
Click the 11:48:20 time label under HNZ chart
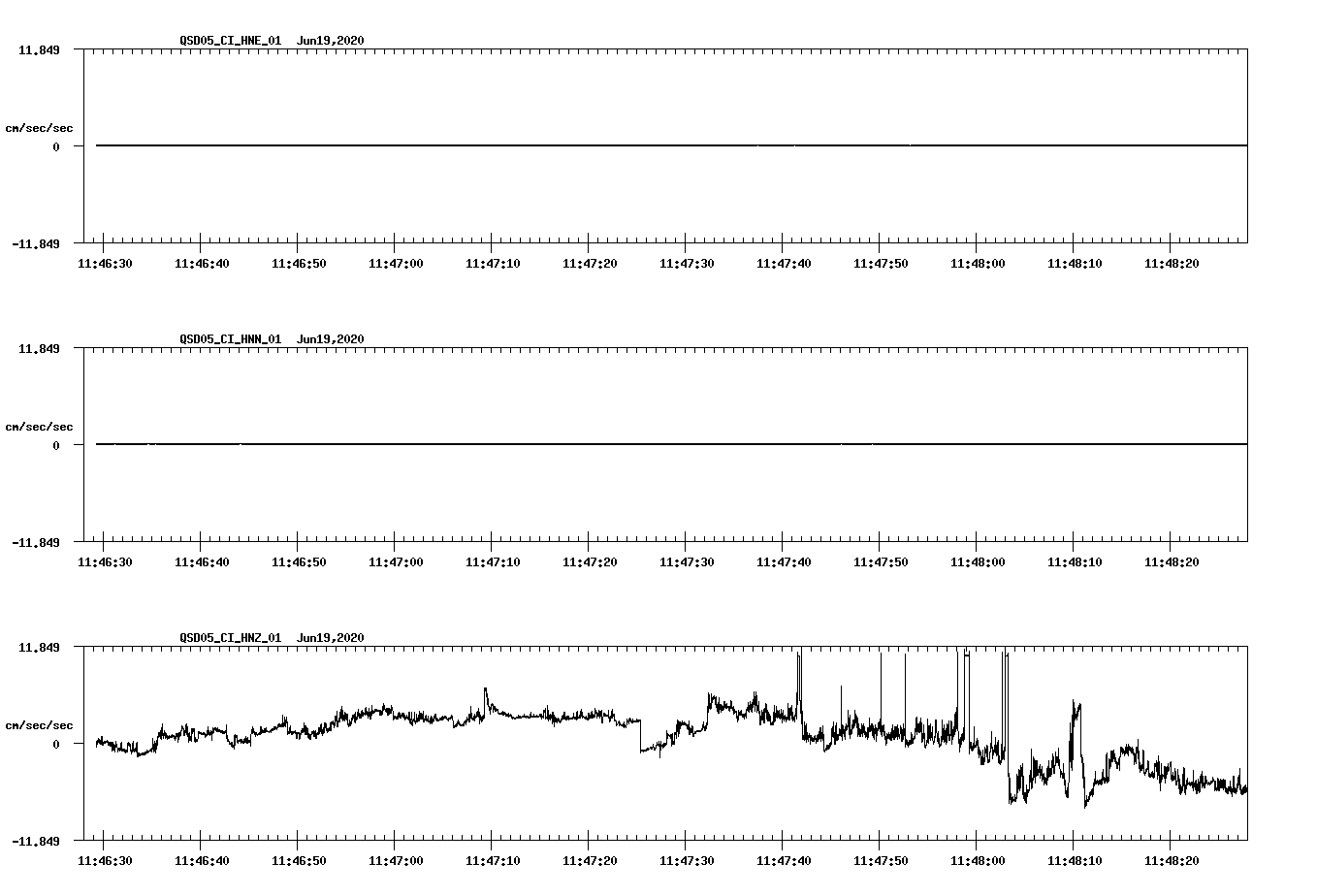click(1172, 861)
